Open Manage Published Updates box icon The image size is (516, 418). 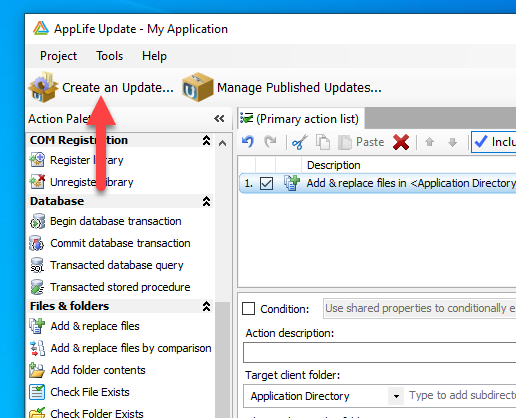pyautogui.click(x=198, y=87)
